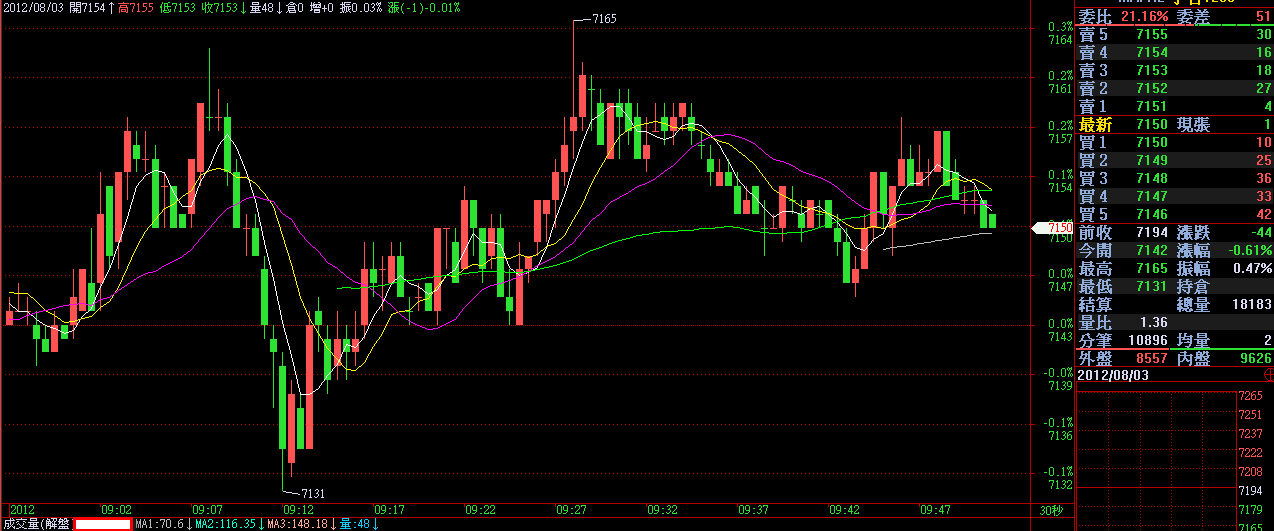Click the 高7155 high value in top bar
The width and height of the screenshot is (1274, 531).
coord(137,7)
